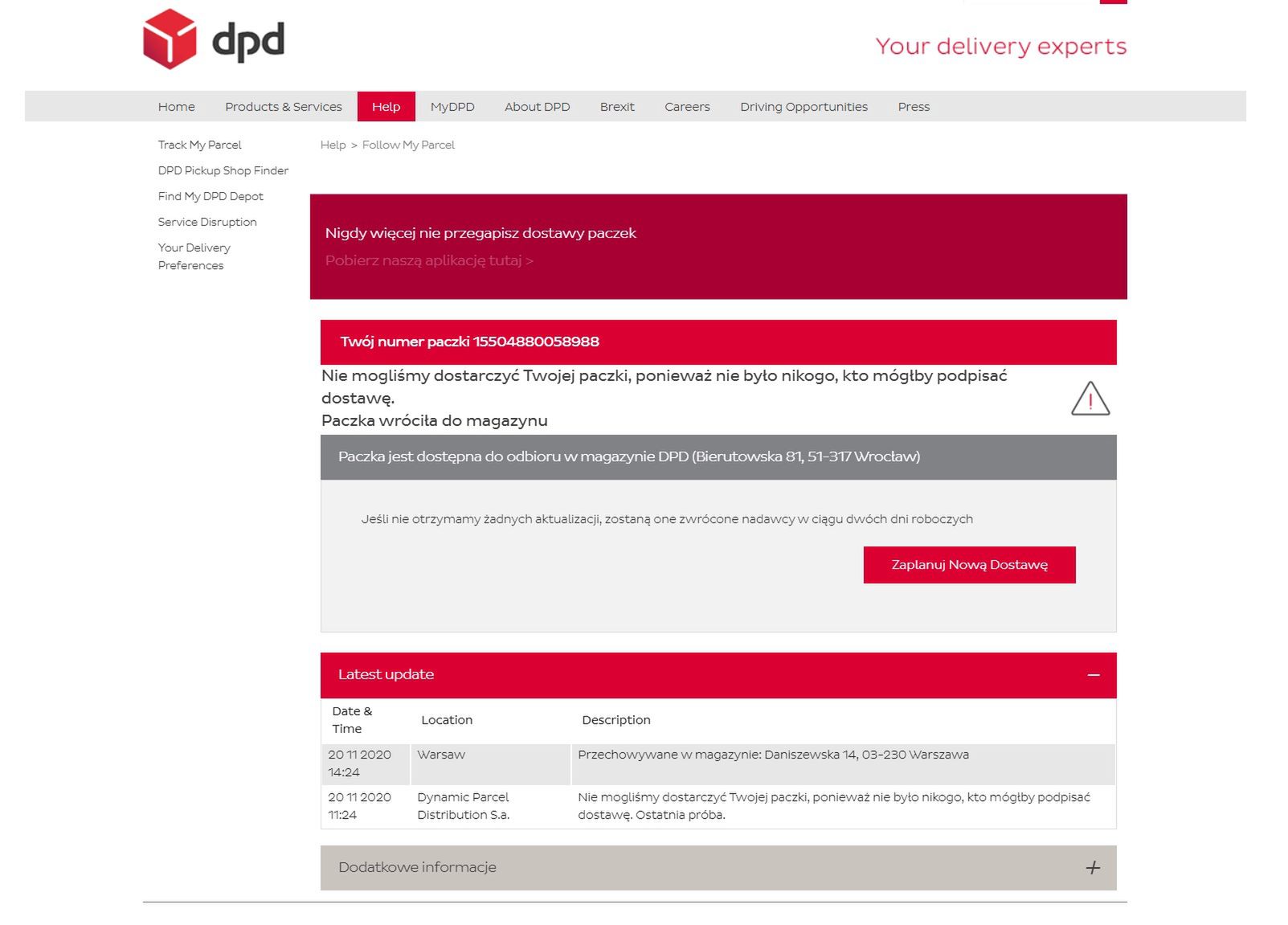
Task: Click Dynamic Parcel Distribution S.a. cell
Action: (491, 806)
